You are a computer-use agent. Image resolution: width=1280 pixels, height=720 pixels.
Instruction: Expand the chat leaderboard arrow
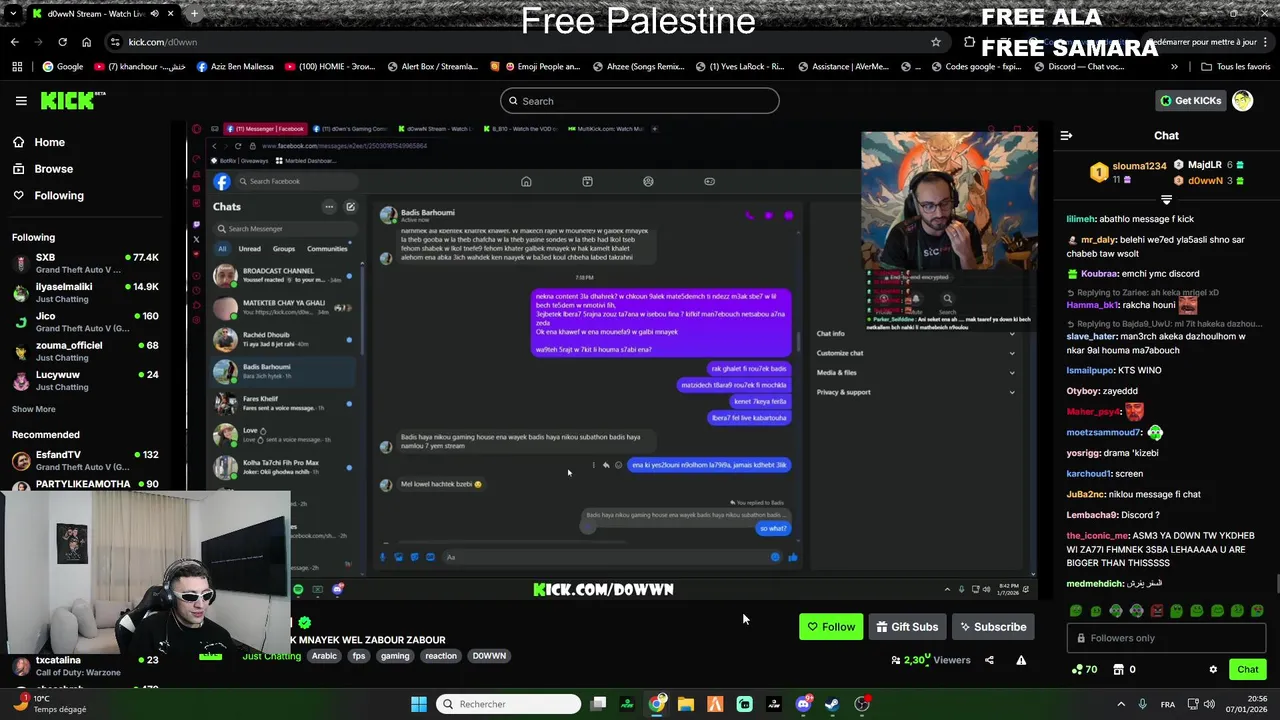1166,200
